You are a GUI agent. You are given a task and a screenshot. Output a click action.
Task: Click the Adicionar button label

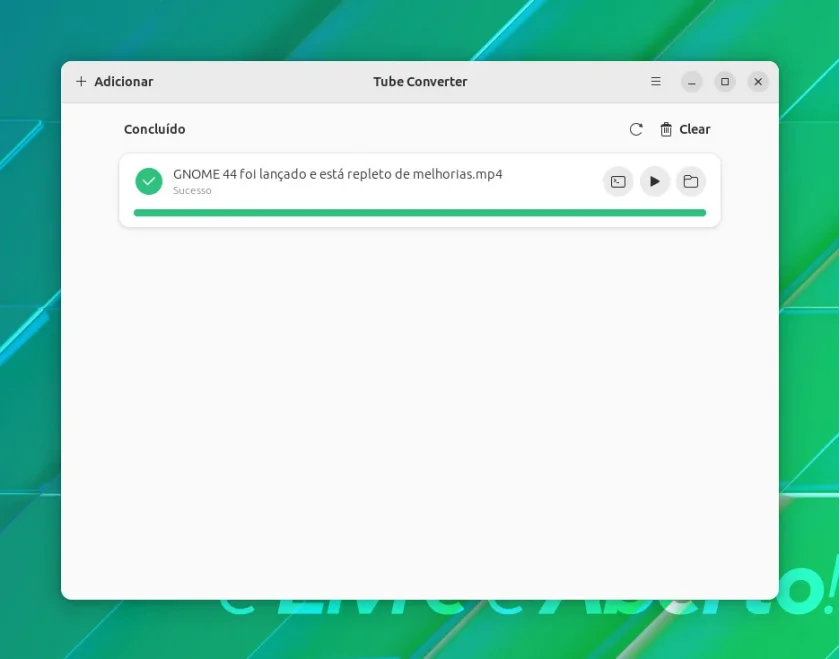pyautogui.click(x=124, y=81)
